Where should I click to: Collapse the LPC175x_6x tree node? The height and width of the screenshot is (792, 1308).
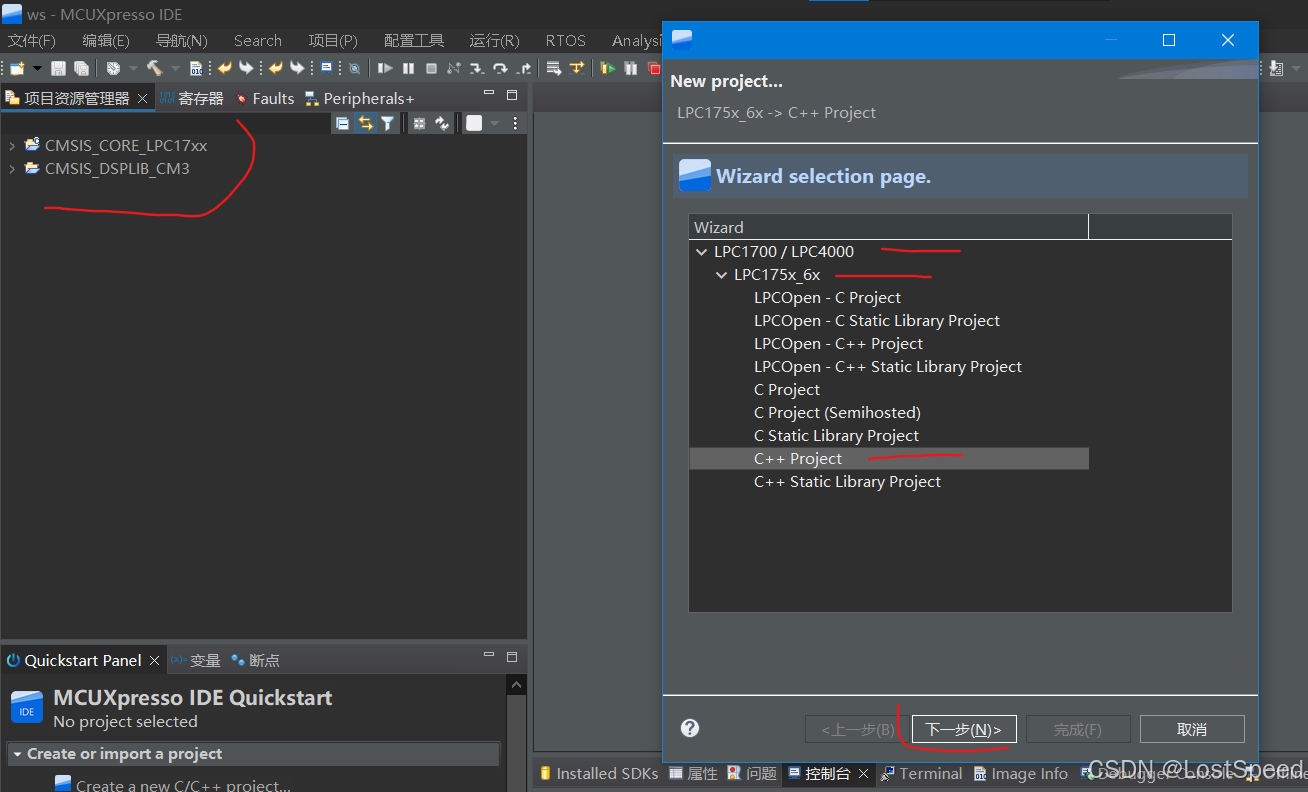pos(722,275)
